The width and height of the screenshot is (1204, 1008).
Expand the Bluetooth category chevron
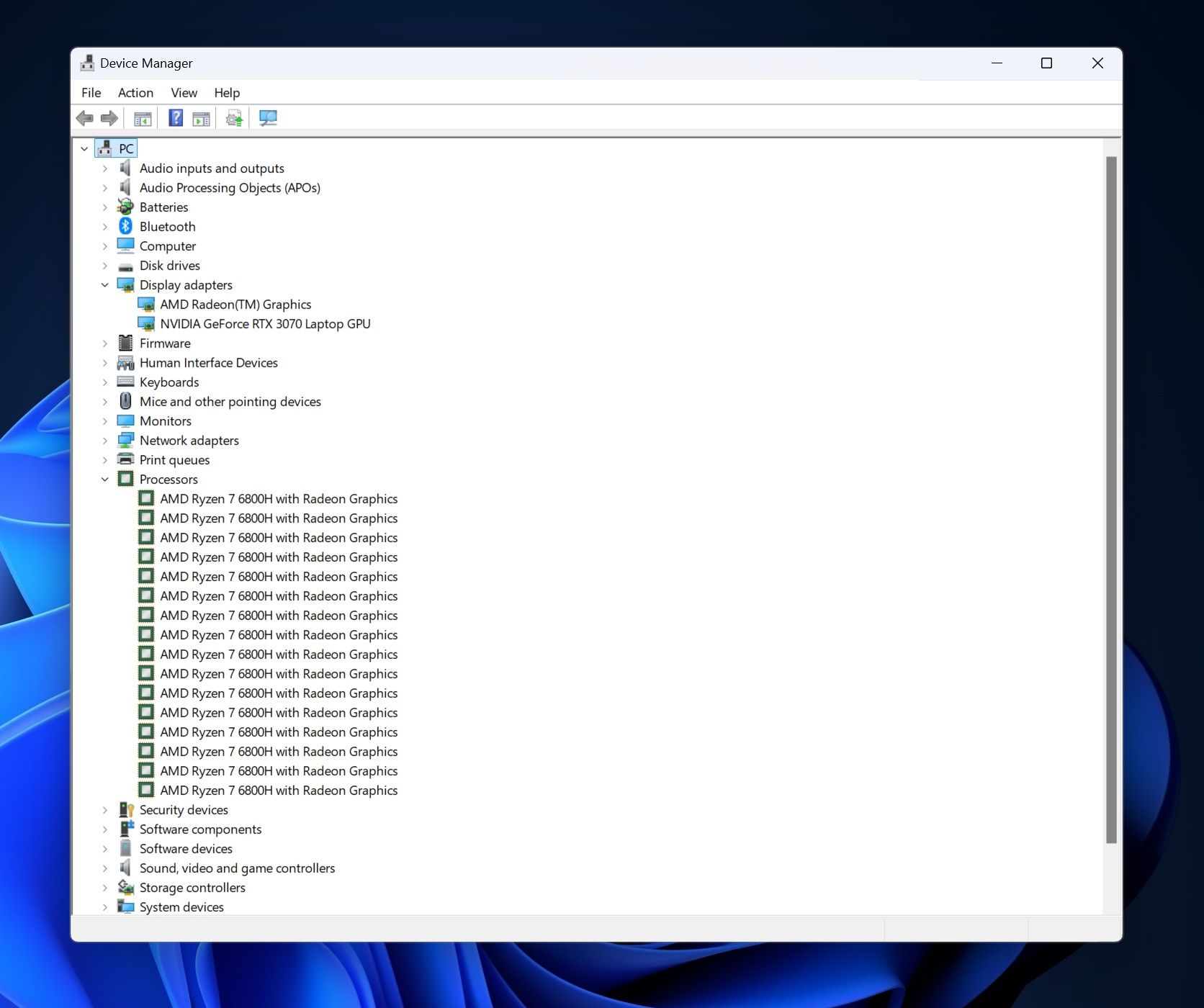point(104,226)
